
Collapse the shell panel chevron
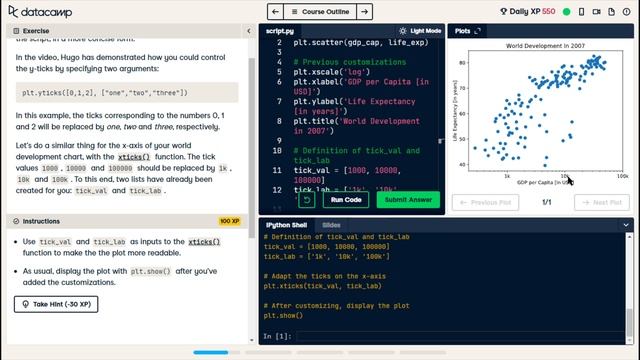point(626,225)
